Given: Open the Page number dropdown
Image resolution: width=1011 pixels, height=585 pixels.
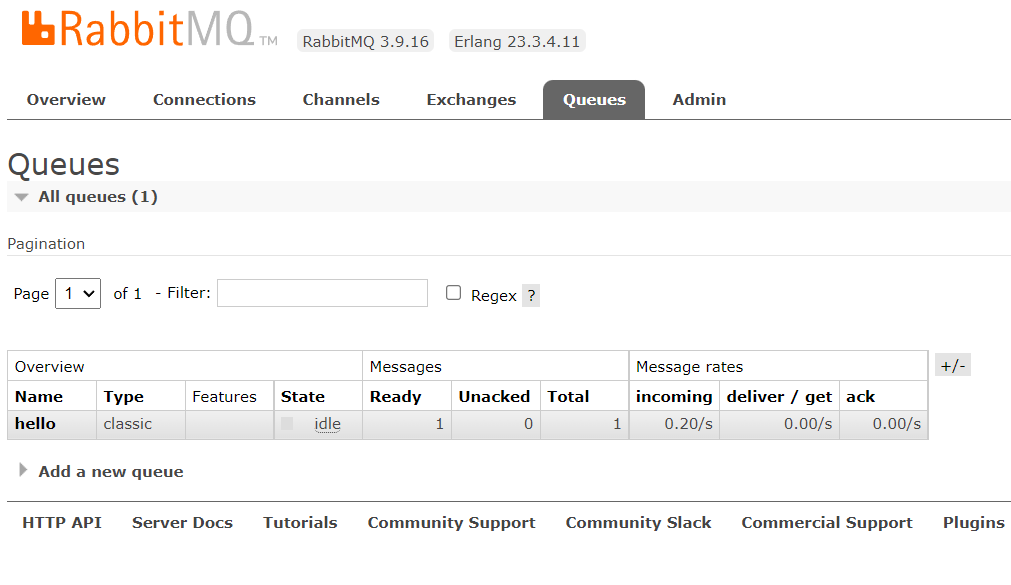Looking at the screenshot, I should click(78, 293).
